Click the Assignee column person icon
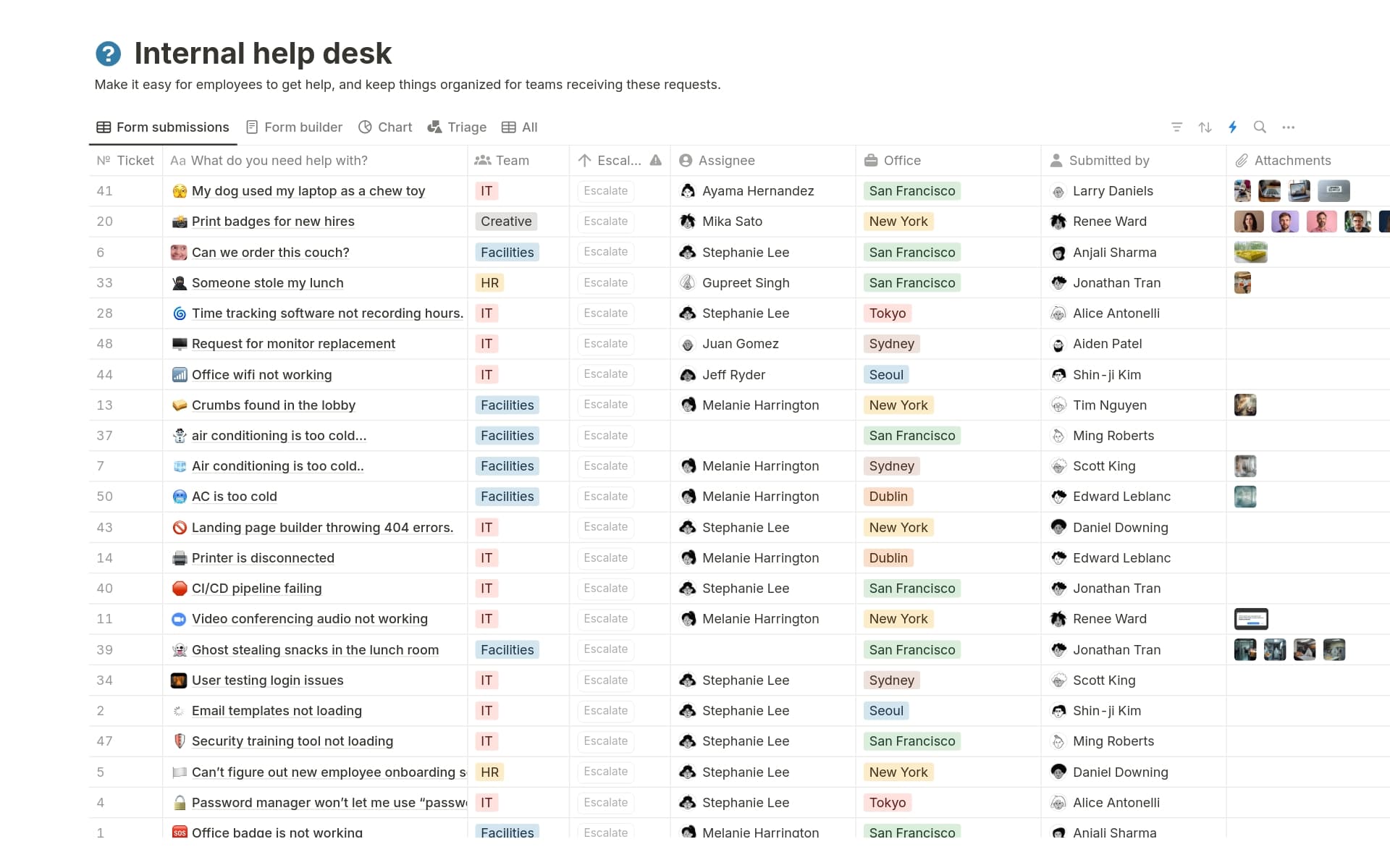The height and width of the screenshot is (868, 1390). pos(686,160)
